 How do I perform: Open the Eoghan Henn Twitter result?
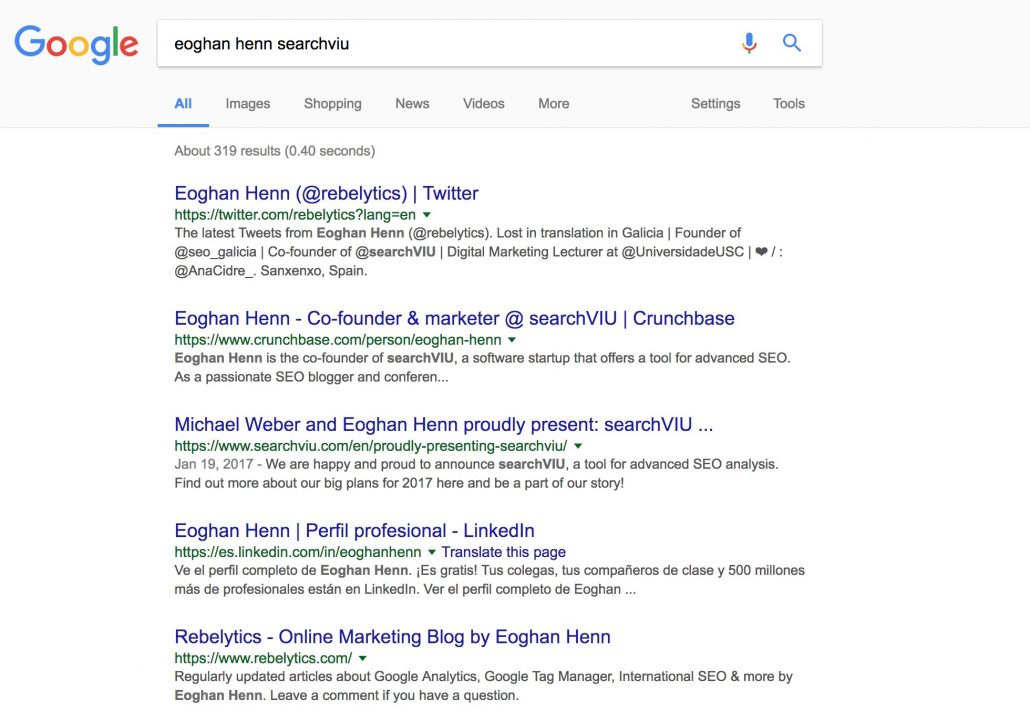point(326,193)
